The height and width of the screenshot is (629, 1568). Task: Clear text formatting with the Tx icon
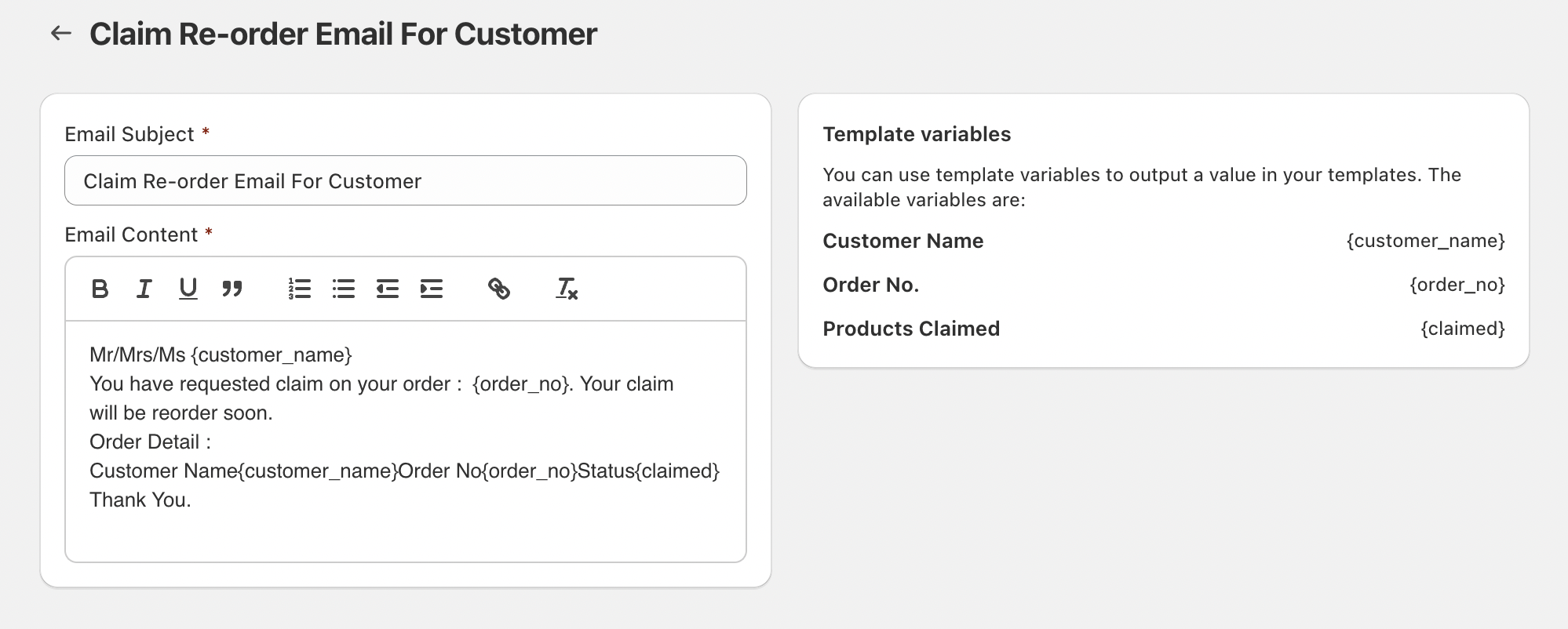(566, 289)
